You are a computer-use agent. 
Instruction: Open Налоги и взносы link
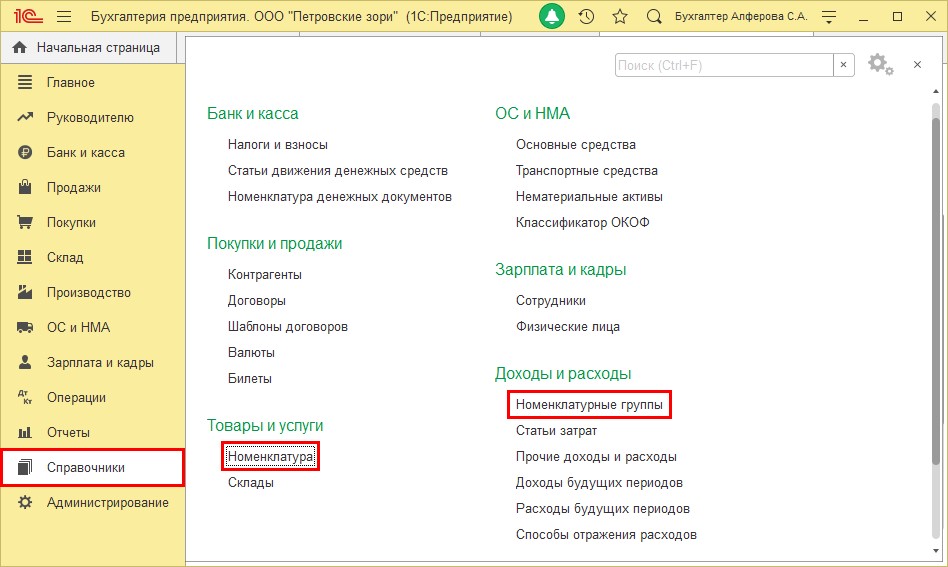click(278, 145)
